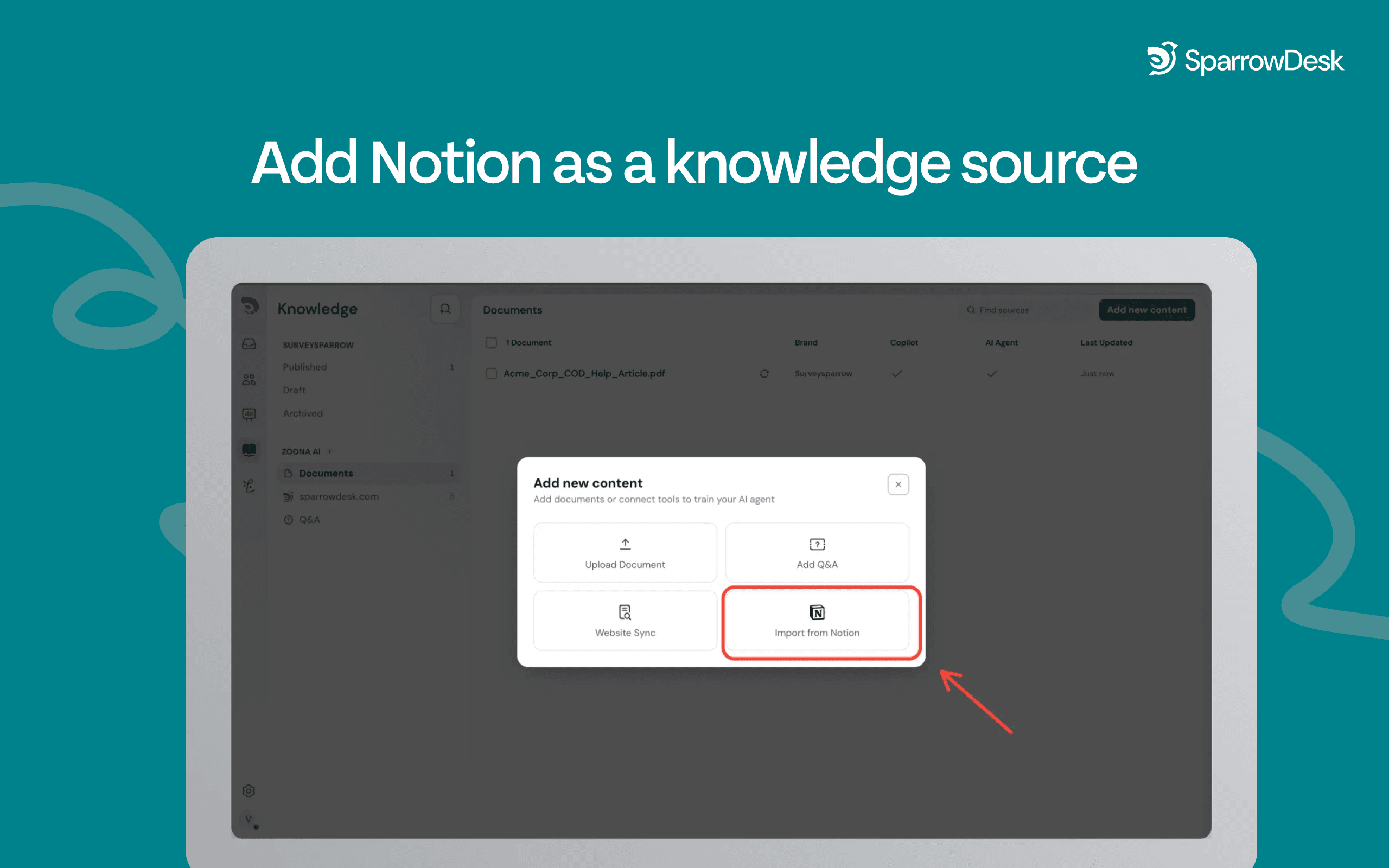This screenshot has height=868, width=1389.
Task: Open the Contacts people icon in rail
Action: coord(249,379)
